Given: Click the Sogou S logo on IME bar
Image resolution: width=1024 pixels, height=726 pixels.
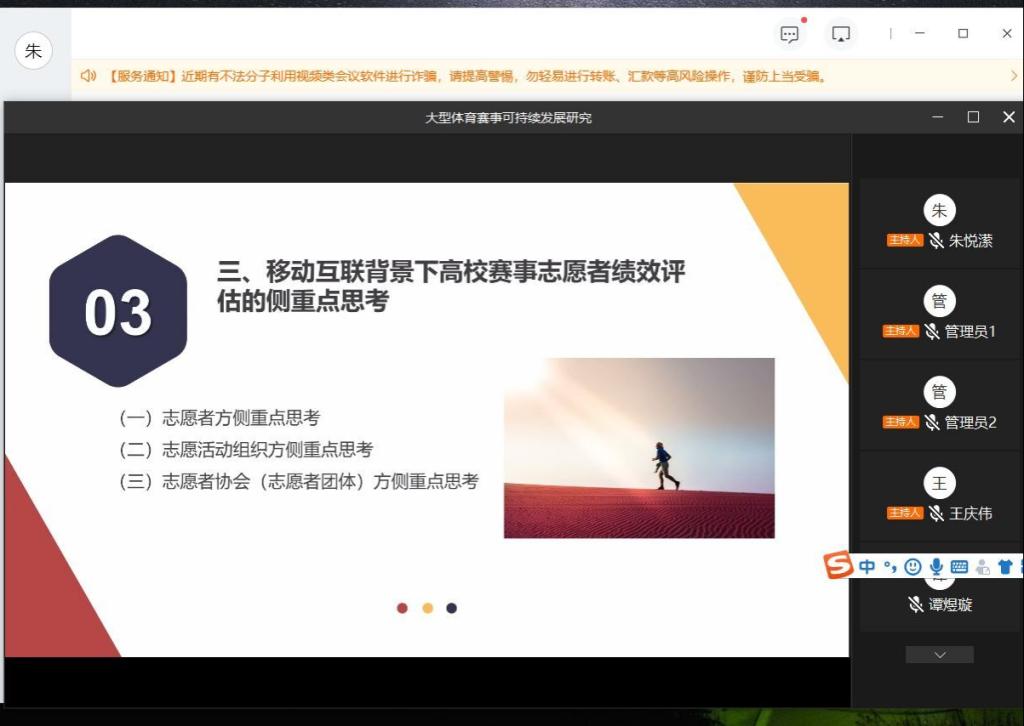Looking at the screenshot, I should coord(839,565).
